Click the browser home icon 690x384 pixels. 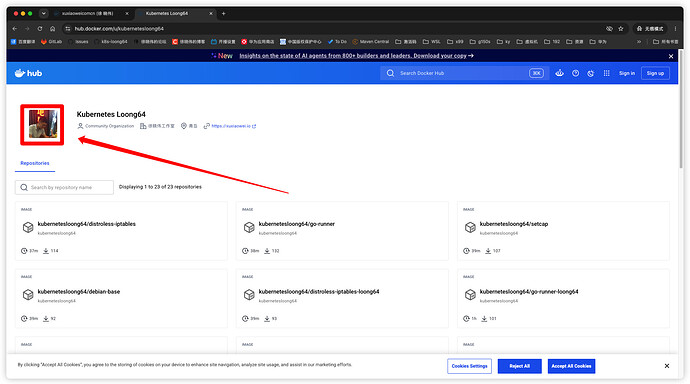click(52, 29)
